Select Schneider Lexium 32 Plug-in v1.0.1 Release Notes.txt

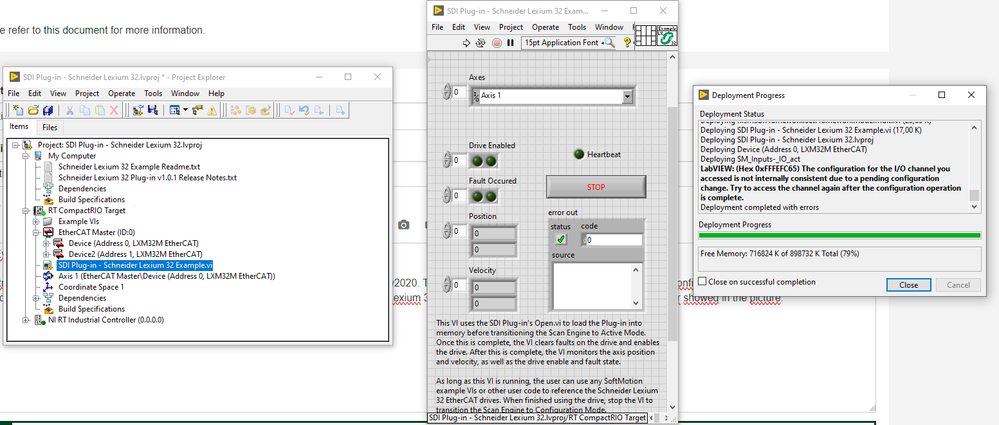tap(147, 178)
